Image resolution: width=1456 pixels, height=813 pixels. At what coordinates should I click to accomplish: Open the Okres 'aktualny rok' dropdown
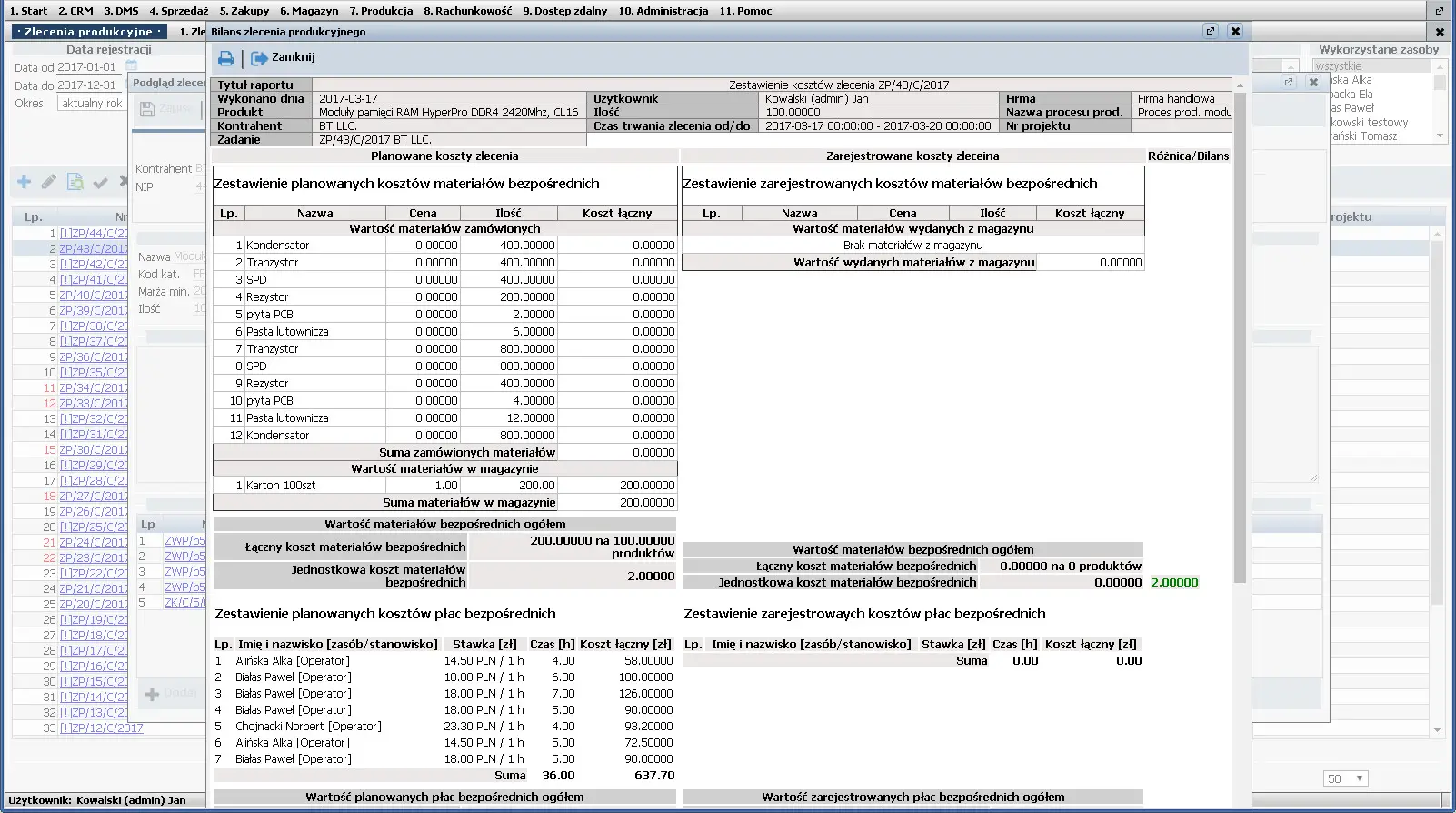pos(92,104)
